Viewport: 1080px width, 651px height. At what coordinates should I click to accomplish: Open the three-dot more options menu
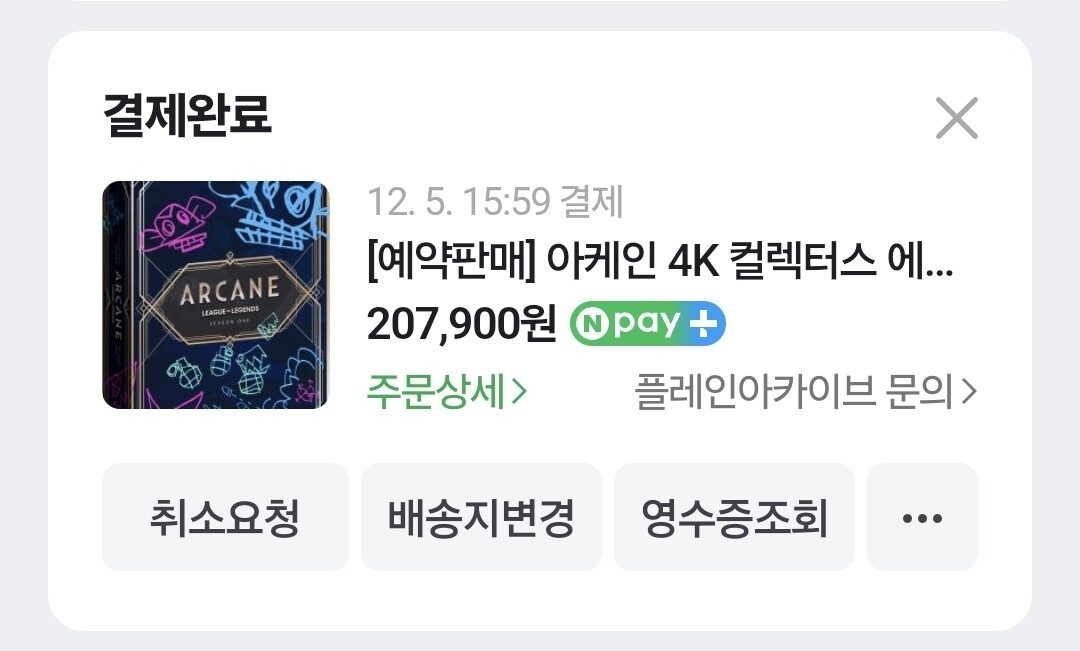tap(922, 517)
